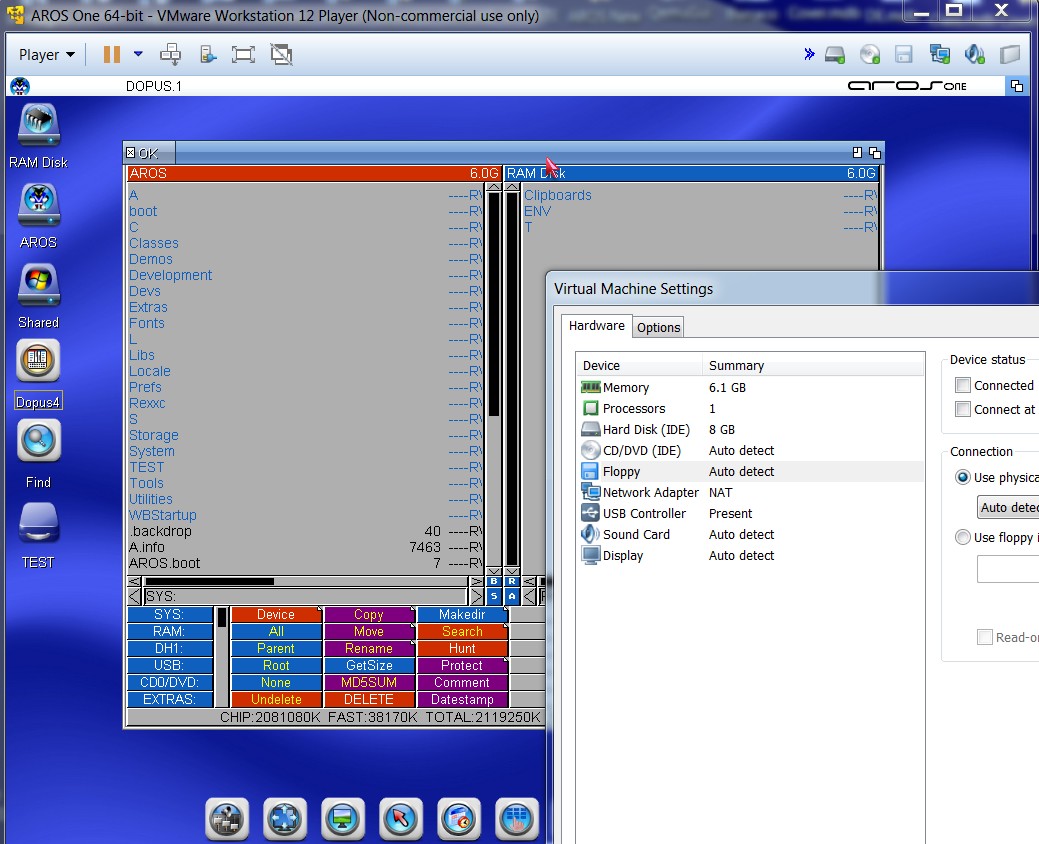This screenshot has height=844, width=1039.
Task: Open the Auto detect drive dropdown
Action: tap(1008, 507)
